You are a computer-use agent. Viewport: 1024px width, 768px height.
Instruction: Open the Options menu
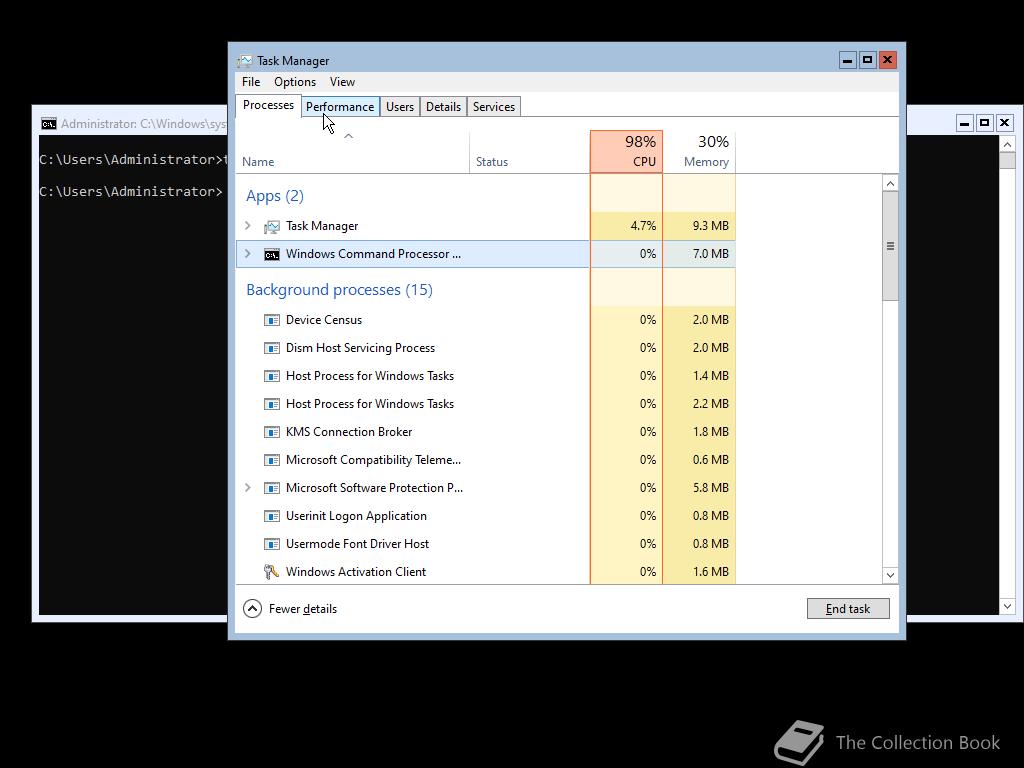click(295, 82)
